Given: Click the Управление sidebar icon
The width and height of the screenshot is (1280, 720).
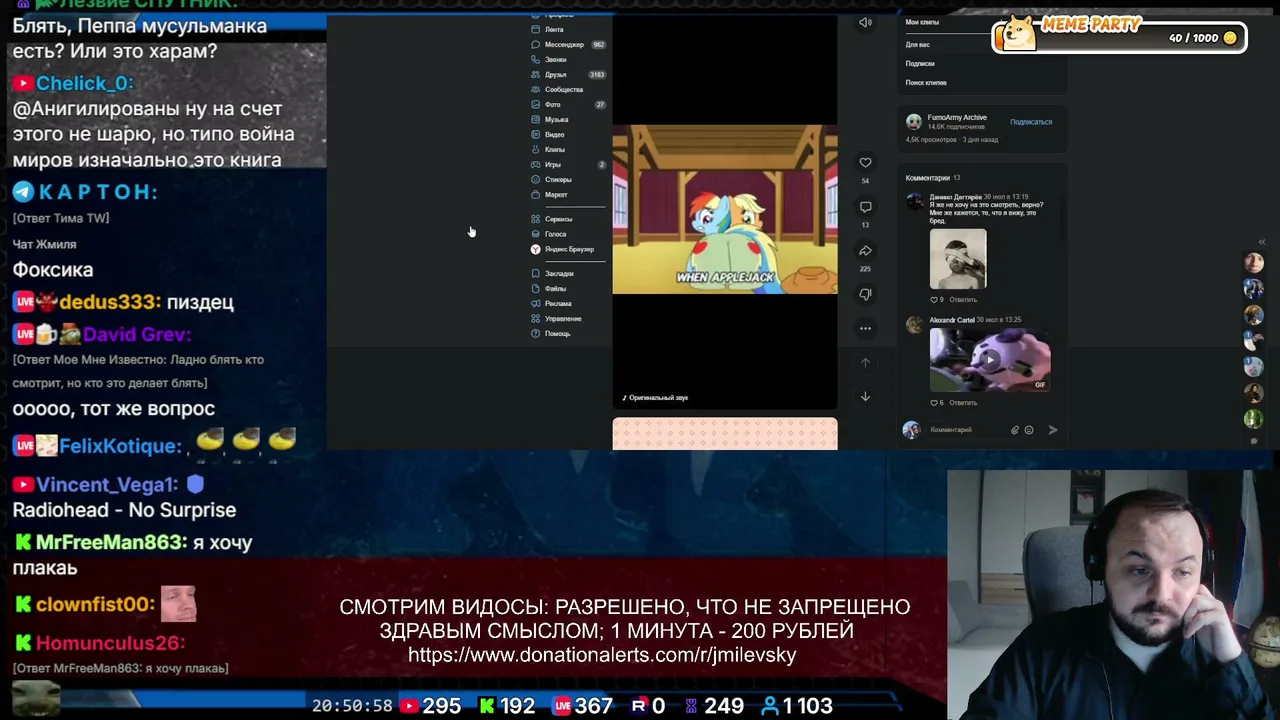Looking at the screenshot, I should [x=536, y=319].
